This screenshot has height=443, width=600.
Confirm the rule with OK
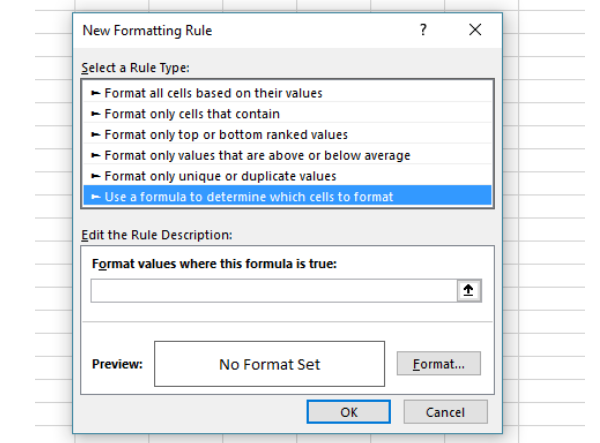[x=349, y=412]
